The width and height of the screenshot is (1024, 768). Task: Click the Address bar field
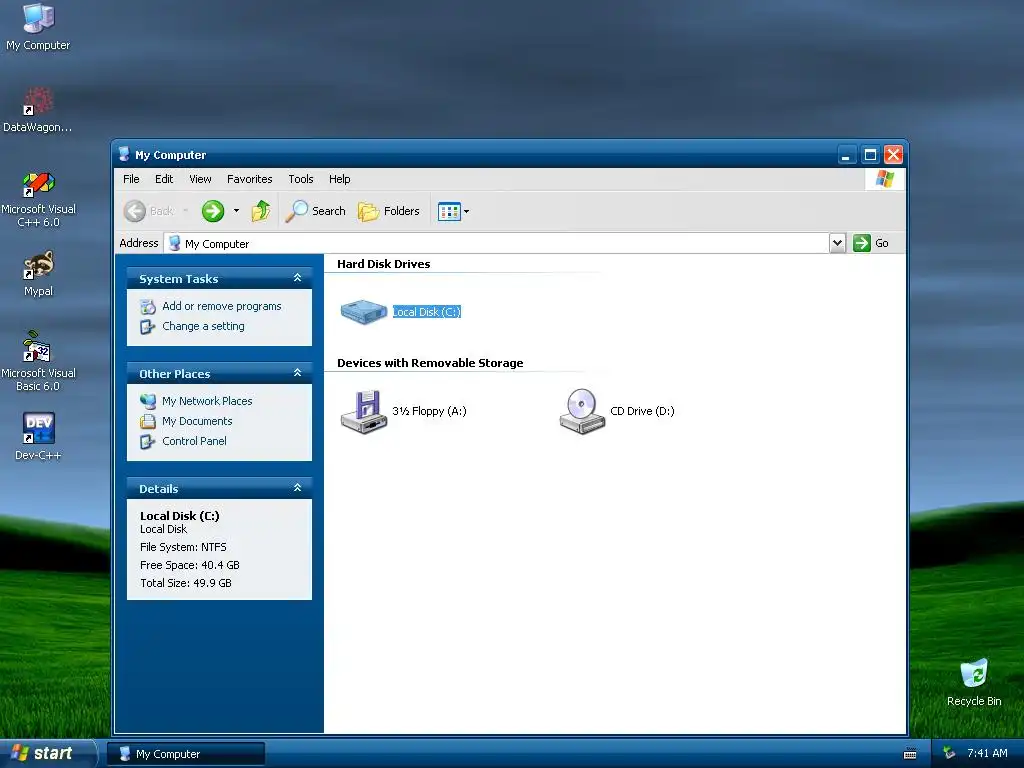(497, 244)
